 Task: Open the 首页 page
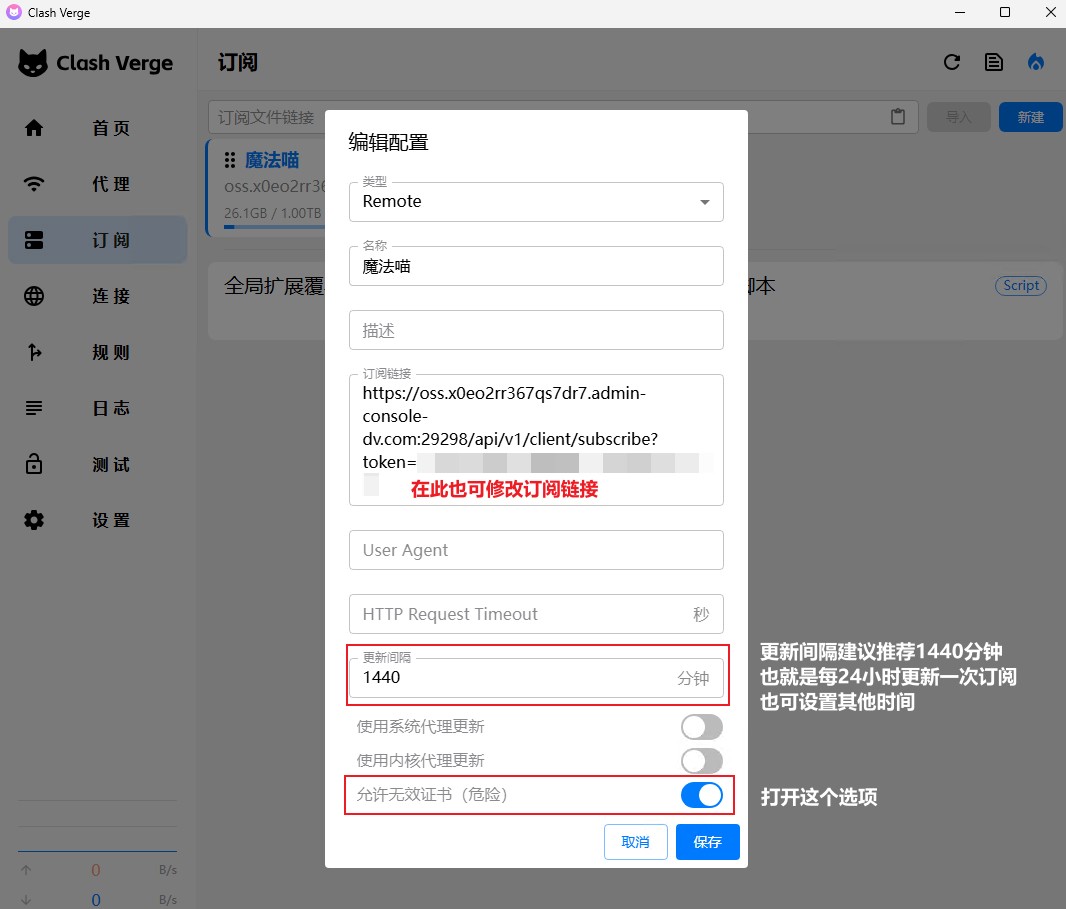click(97, 128)
